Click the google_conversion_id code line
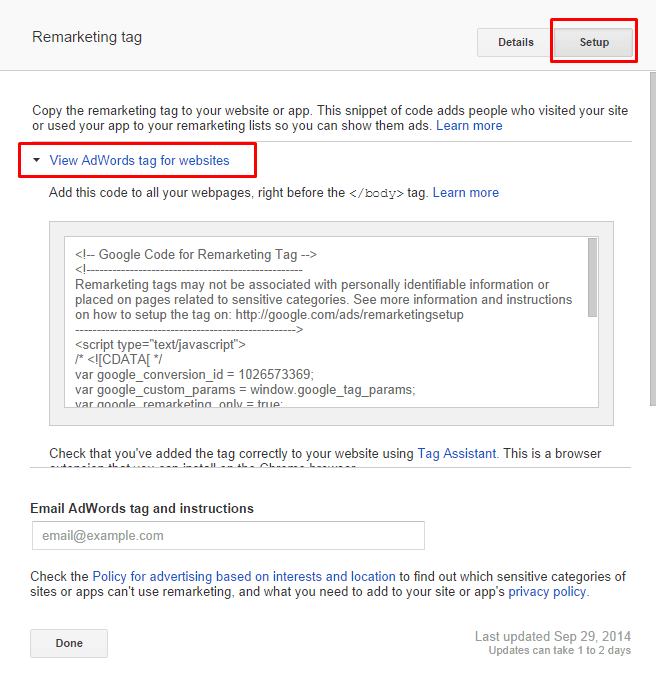The image size is (656, 686). point(194,374)
